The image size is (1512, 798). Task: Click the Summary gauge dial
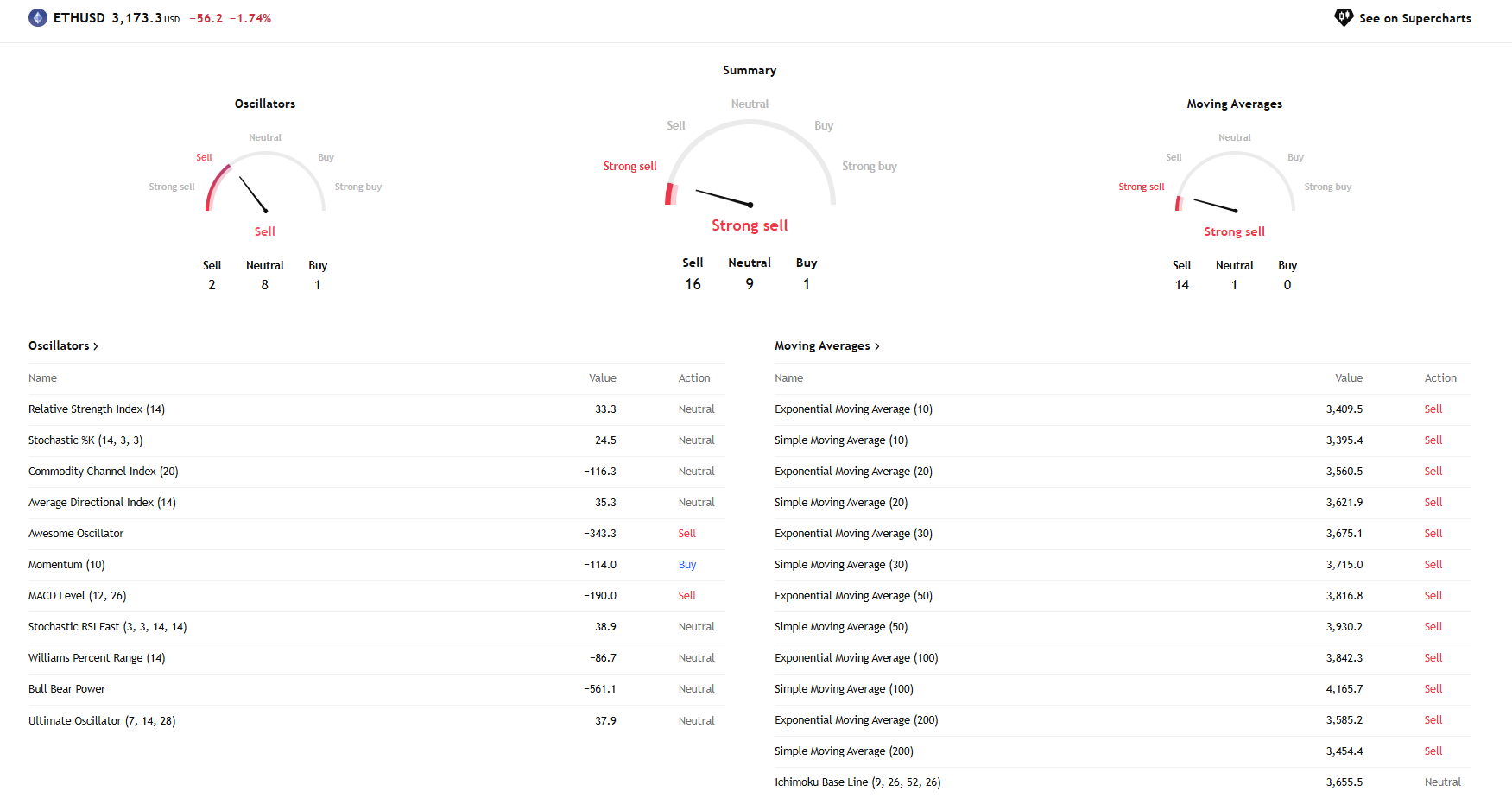(750, 164)
